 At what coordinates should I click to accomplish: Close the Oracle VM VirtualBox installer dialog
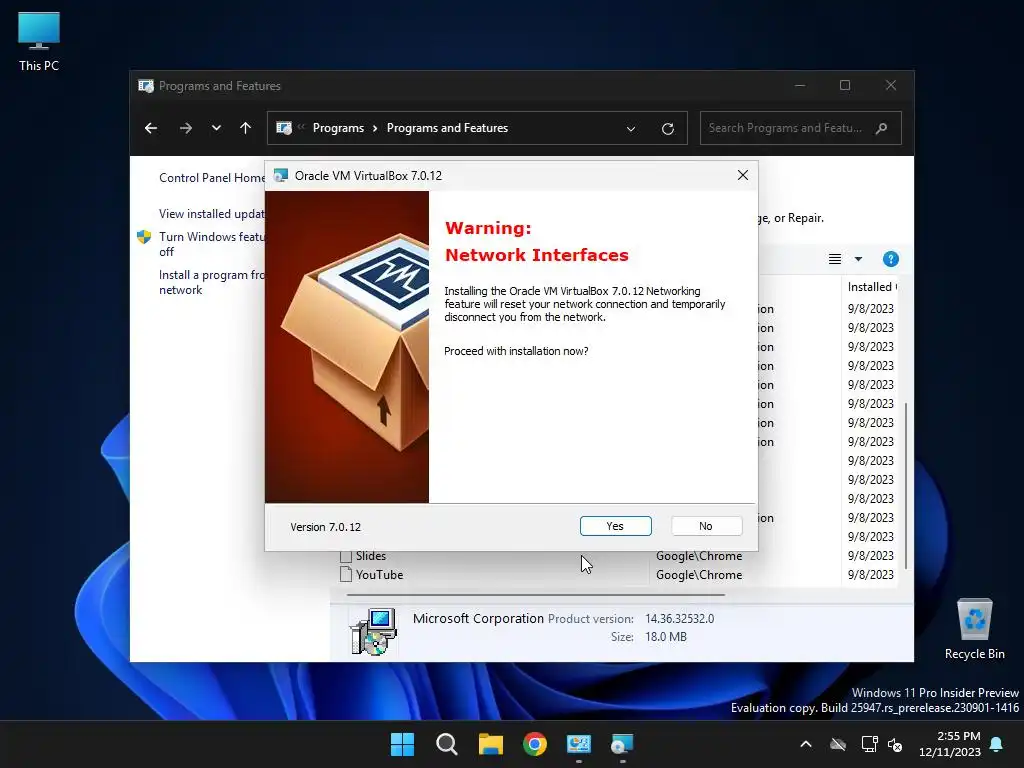coord(743,175)
